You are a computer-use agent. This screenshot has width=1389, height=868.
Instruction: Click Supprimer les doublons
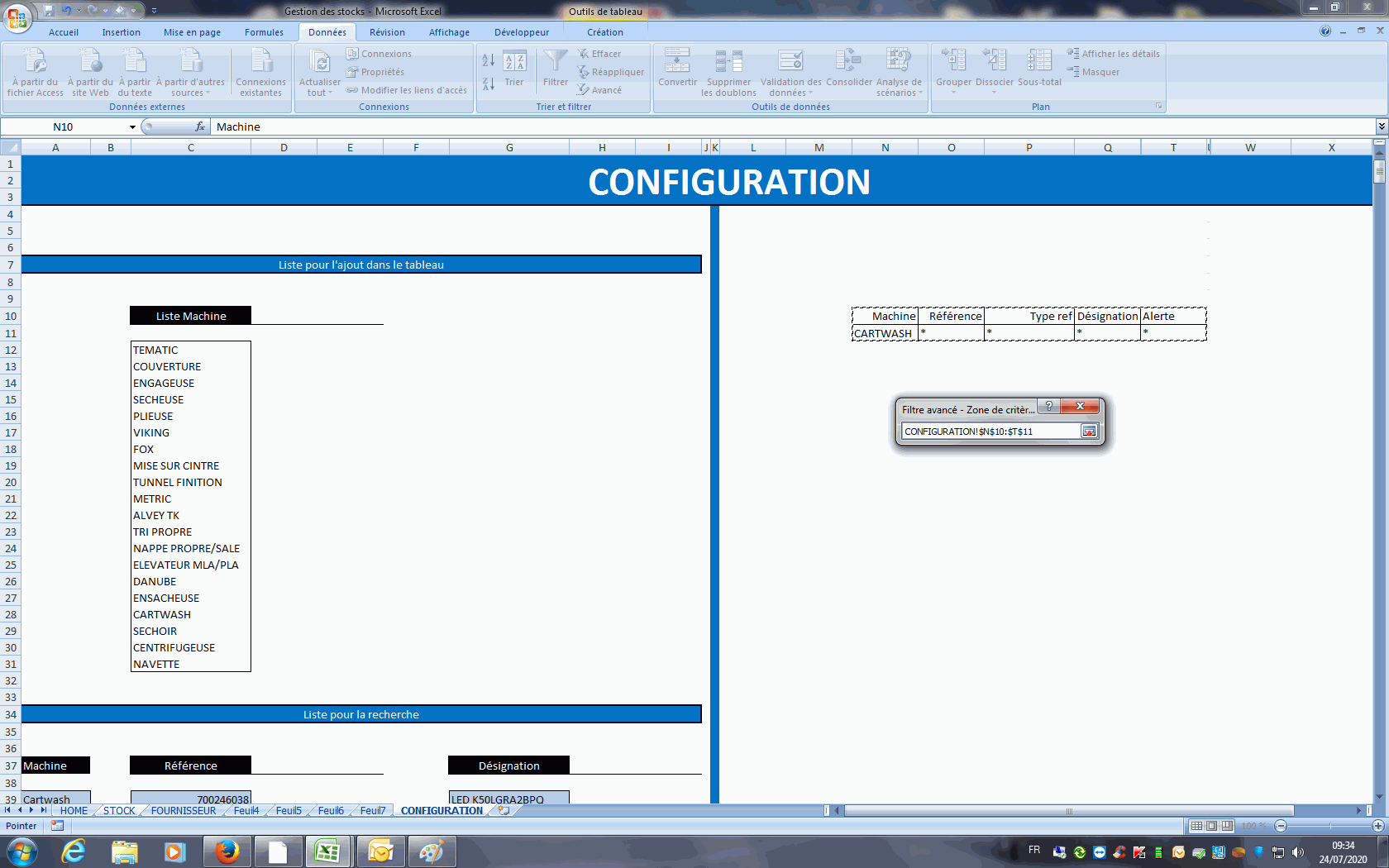tap(728, 73)
